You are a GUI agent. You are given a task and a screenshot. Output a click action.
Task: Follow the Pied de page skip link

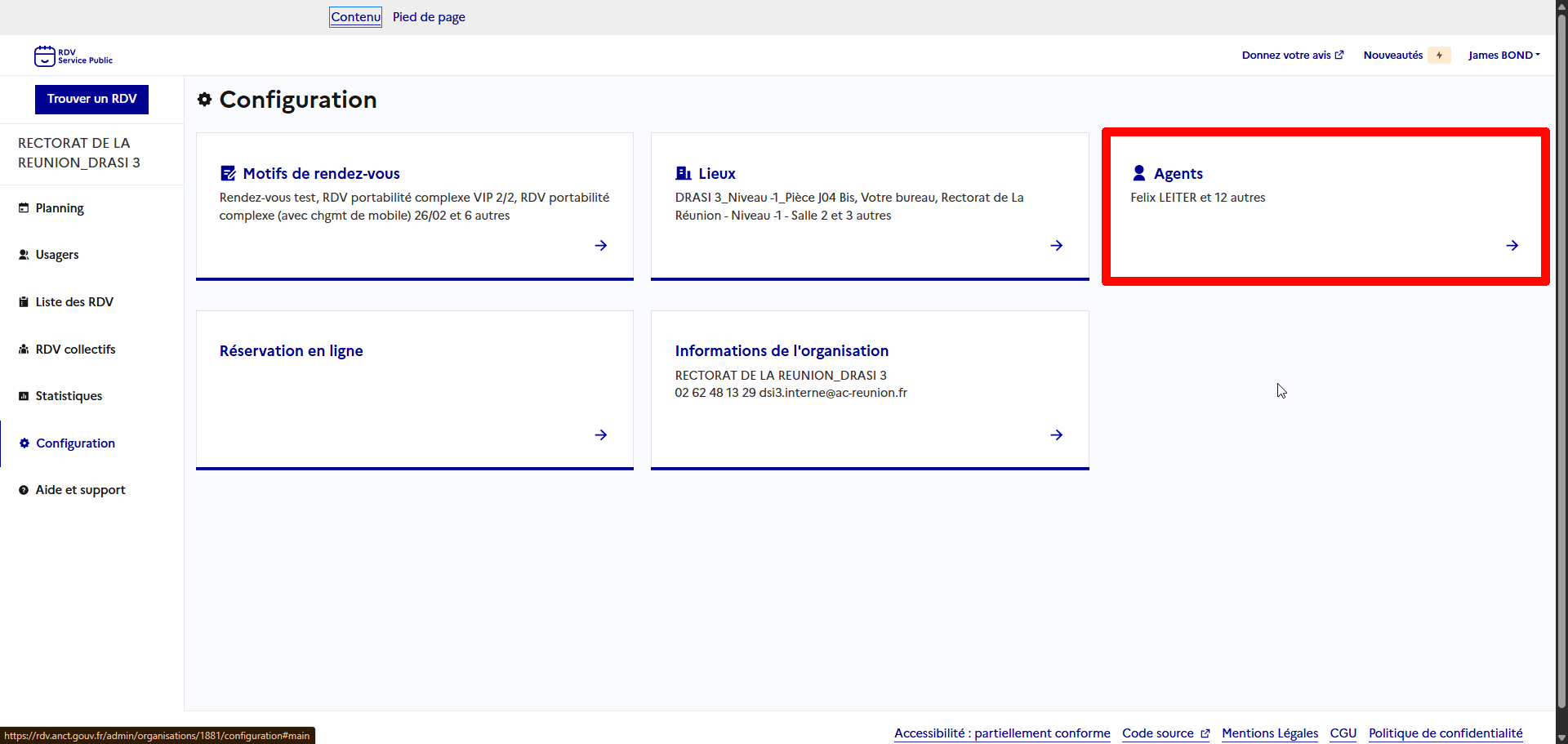(x=429, y=17)
